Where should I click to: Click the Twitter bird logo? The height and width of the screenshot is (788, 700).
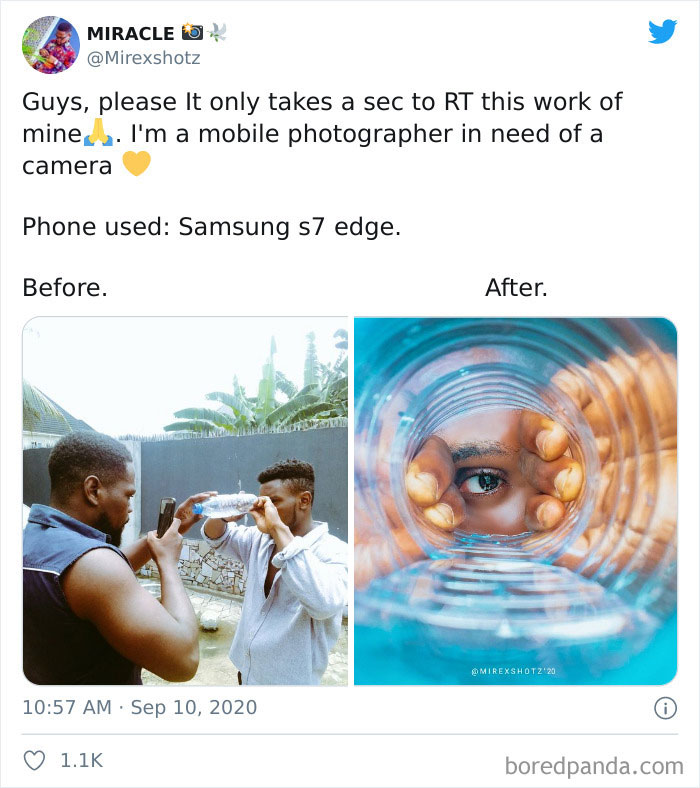(662, 32)
